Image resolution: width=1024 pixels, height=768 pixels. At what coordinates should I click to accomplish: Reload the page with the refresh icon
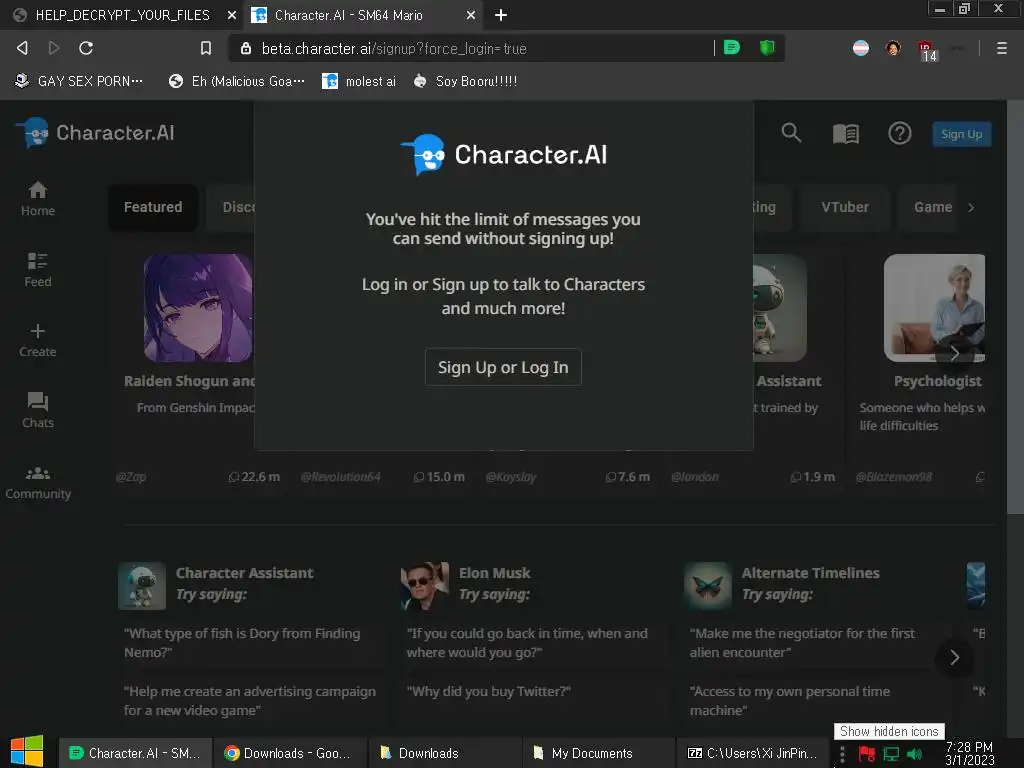tap(86, 48)
